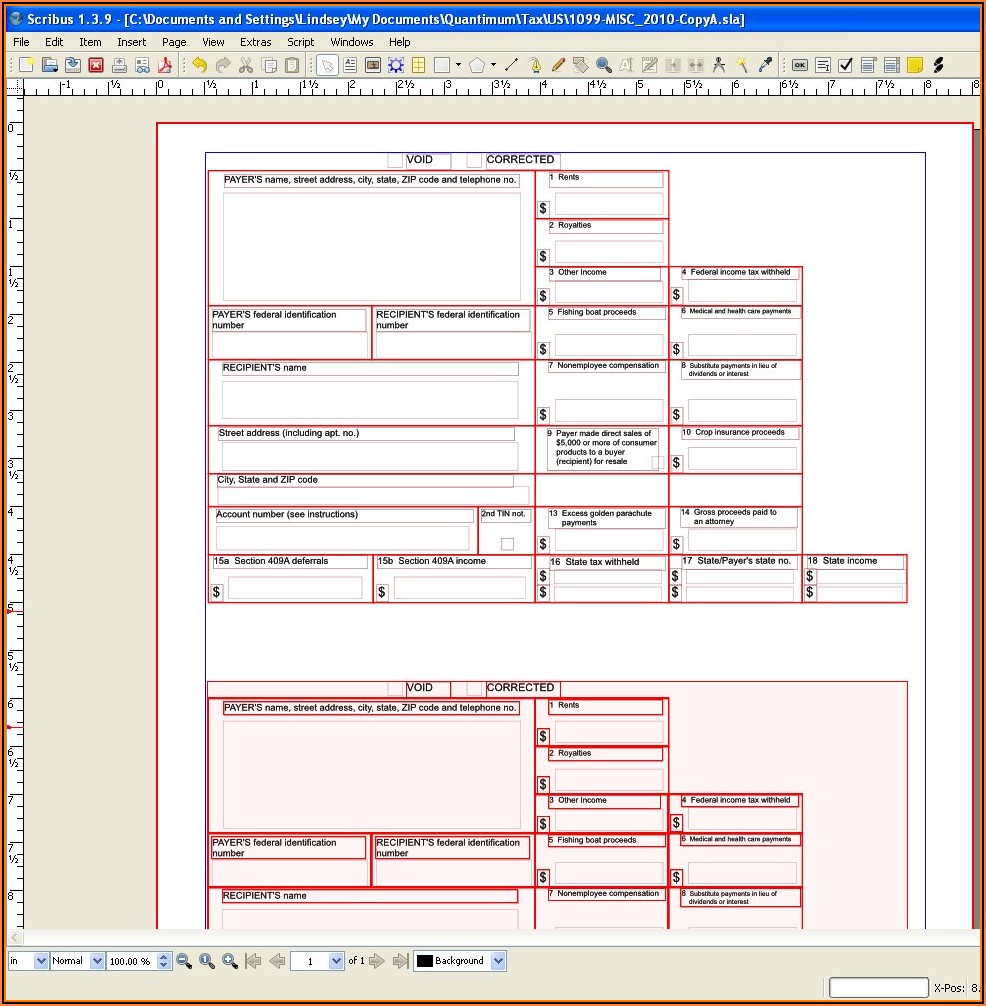Viewport: 986px width, 1006px height.
Task: Click the zoom out magnifier button
Action: tap(184, 961)
